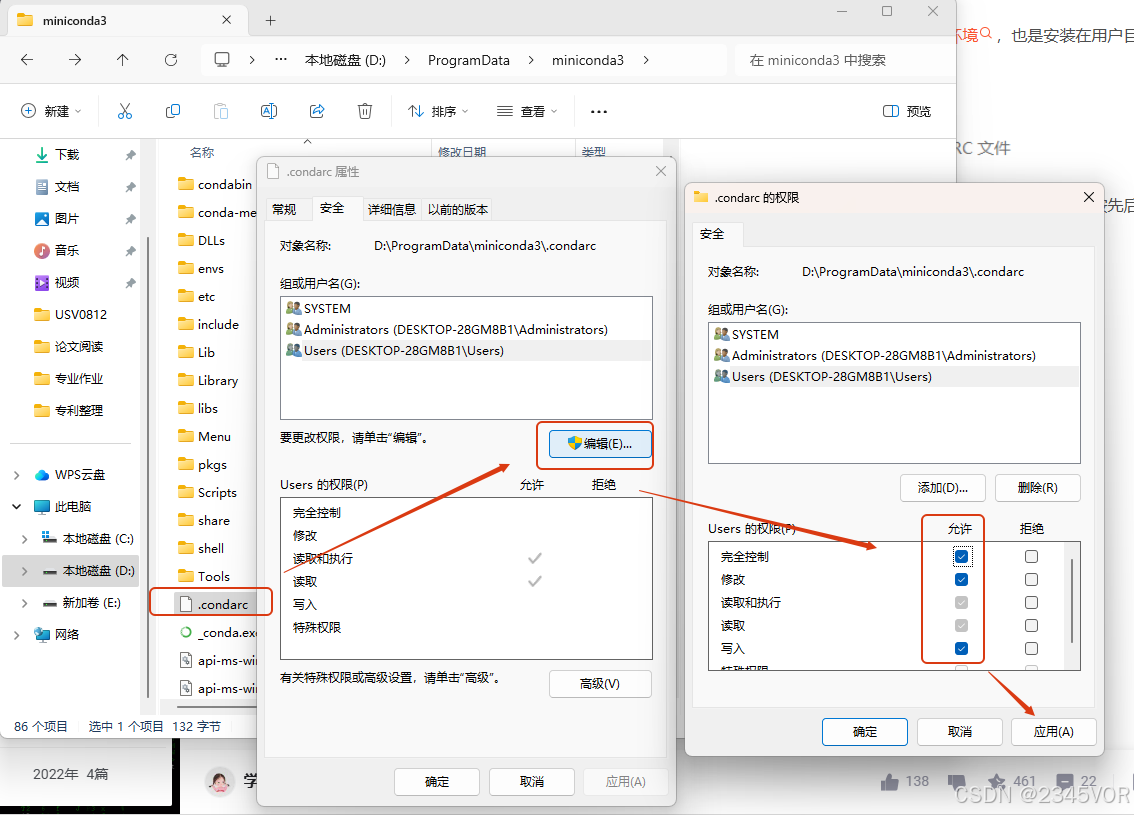Check deny 完全控制 checkbox
The image size is (1134, 815).
(1031, 557)
